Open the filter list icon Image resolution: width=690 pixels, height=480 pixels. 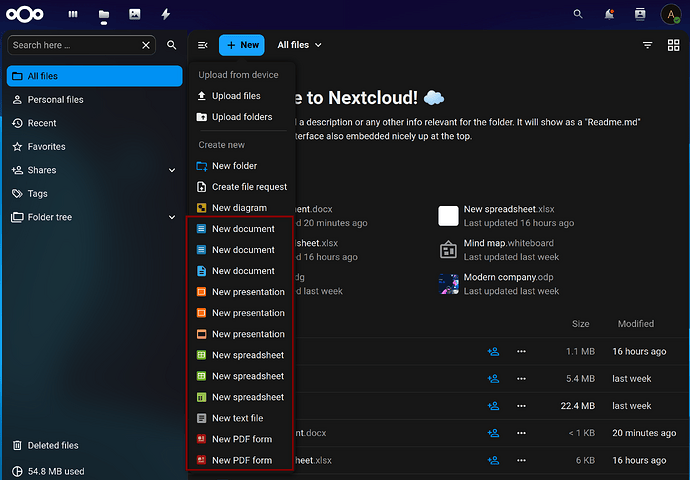pyautogui.click(x=647, y=45)
